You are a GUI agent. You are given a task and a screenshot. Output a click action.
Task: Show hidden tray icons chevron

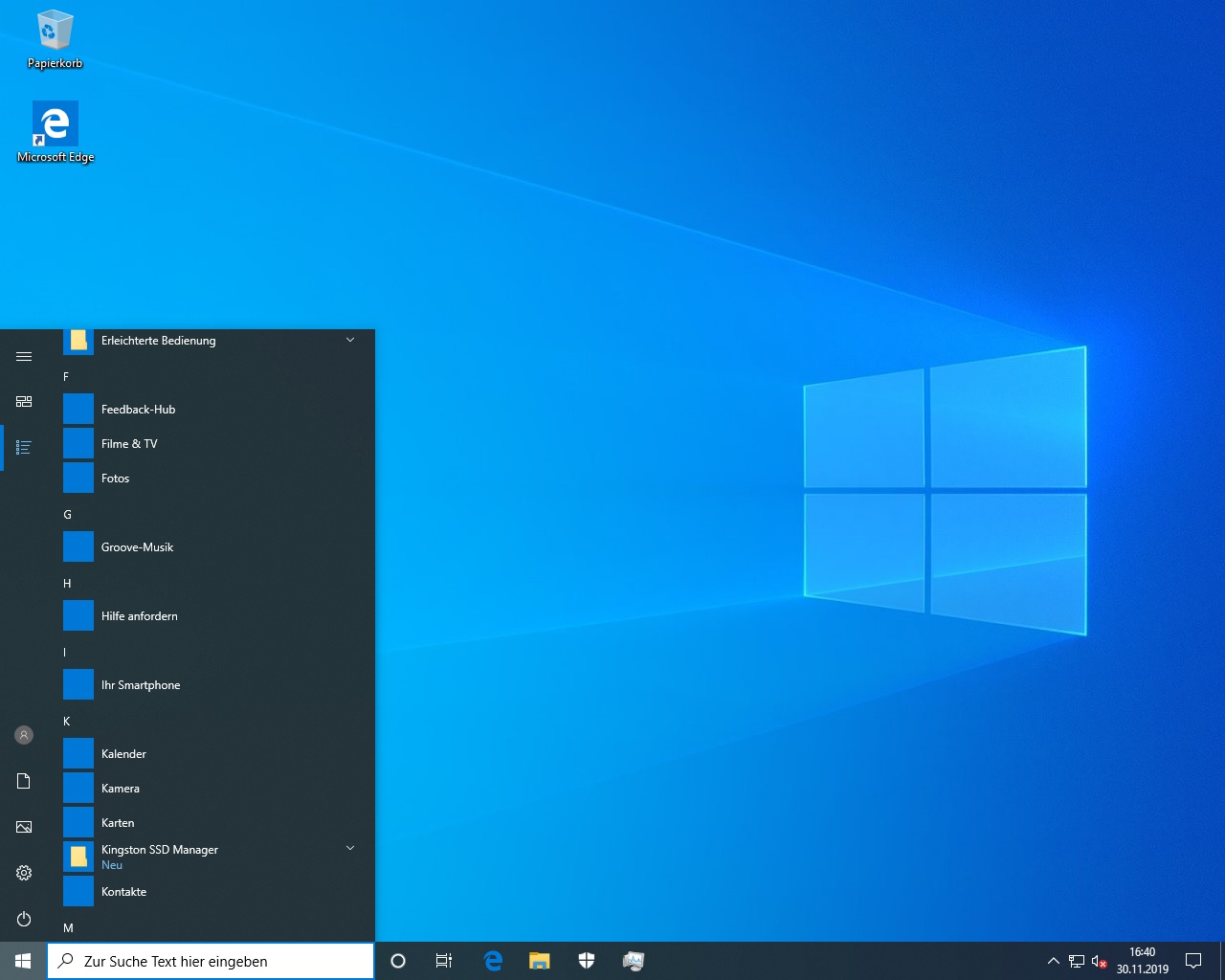click(x=1053, y=961)
